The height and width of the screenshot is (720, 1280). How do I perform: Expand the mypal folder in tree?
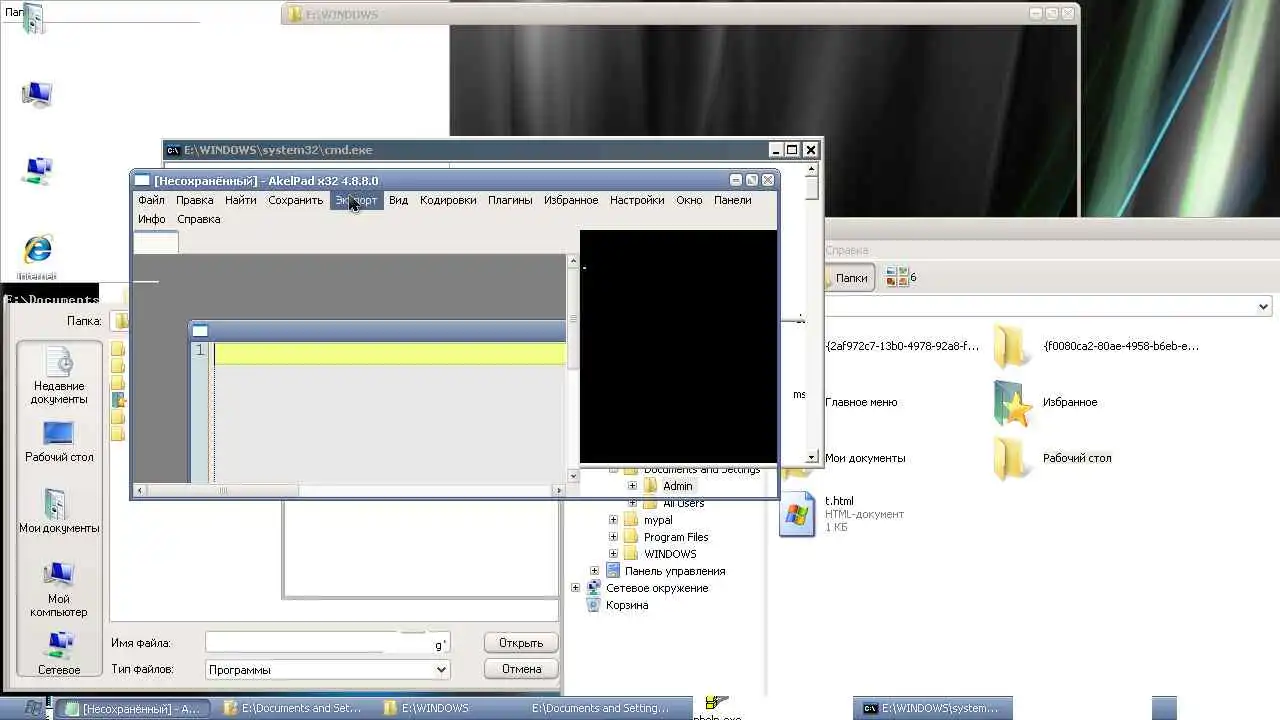pyautogui.click(x=613, y=520)
